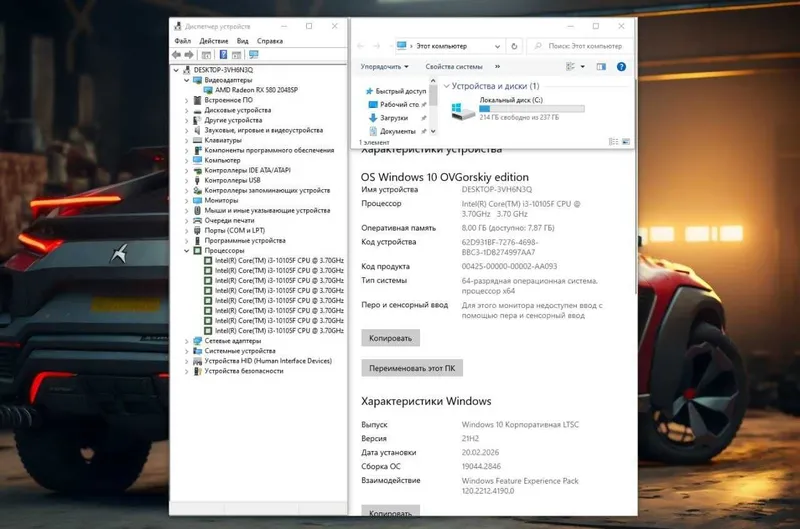
Task: Click the scan for hardware changes monitor icon
Action: tap(254, 55)
